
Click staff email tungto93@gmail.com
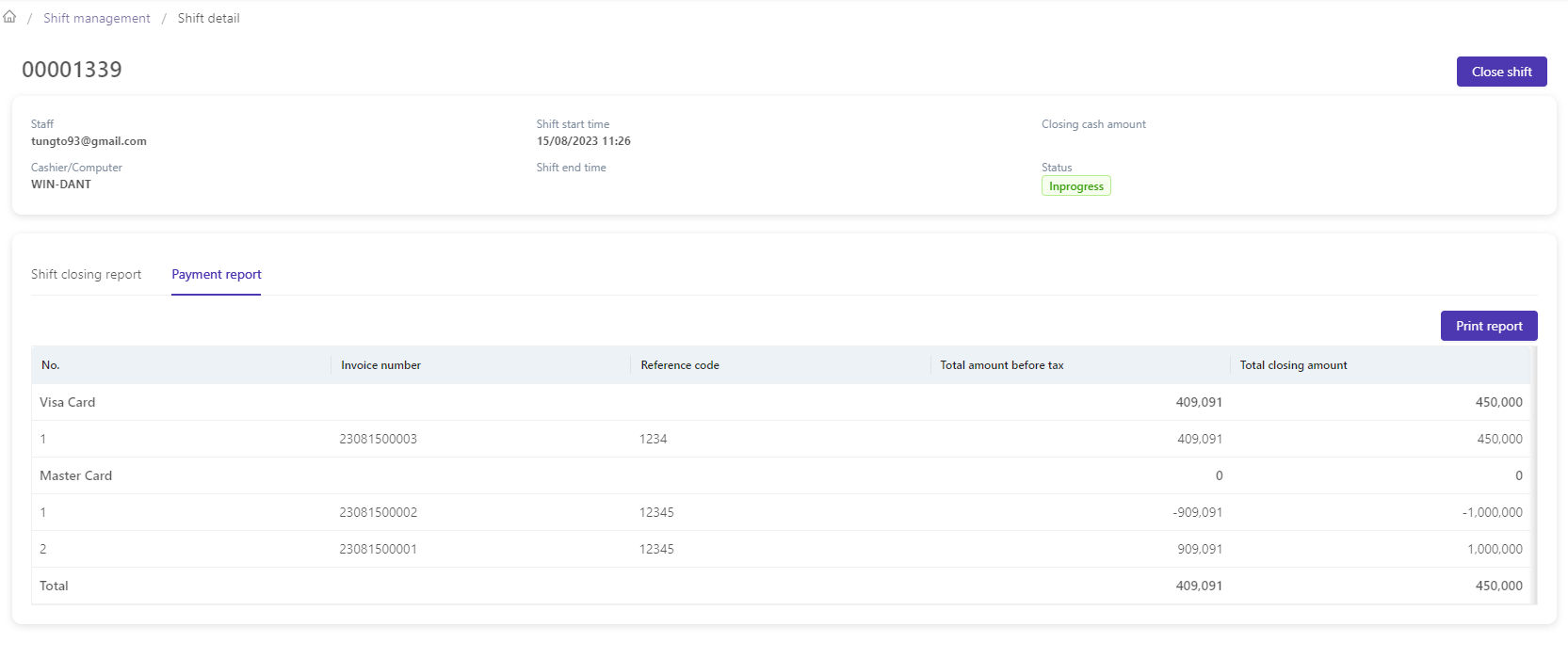pyautogui.click(x=89, y=141)
